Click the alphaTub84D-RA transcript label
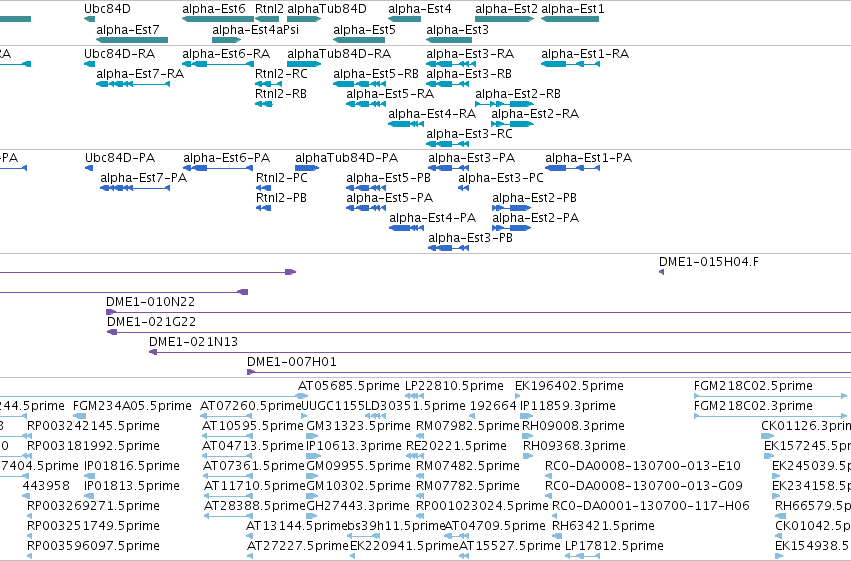The width and height of the screenshot is (851, 561). click(x=339, y=54)
